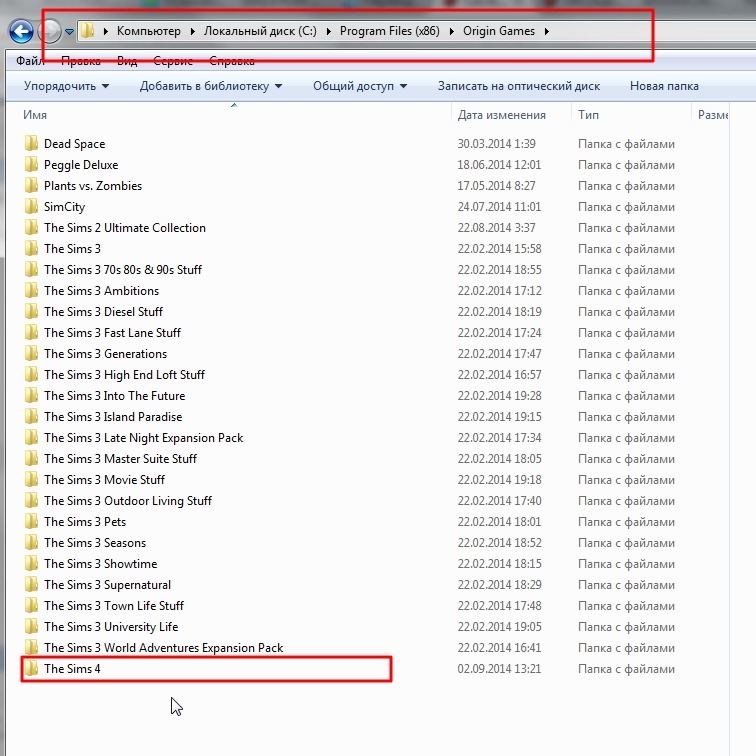This screenshot has width=756, height=756.
Task: Select The Sims 3 Into The Future folder icon
Action: [31, 395]
